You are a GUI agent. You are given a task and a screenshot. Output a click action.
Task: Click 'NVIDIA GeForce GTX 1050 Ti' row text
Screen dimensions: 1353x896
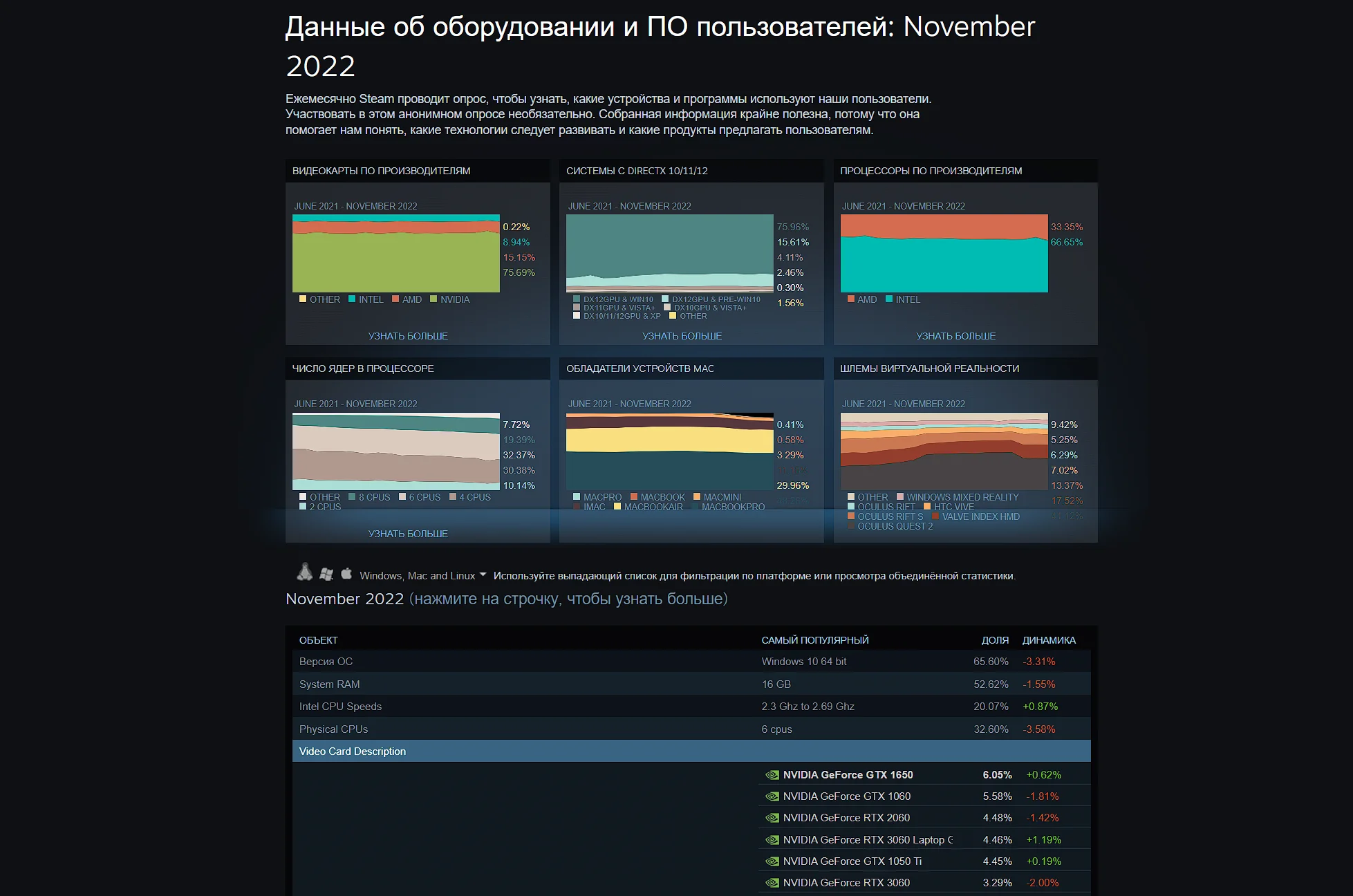coord(852,861)
